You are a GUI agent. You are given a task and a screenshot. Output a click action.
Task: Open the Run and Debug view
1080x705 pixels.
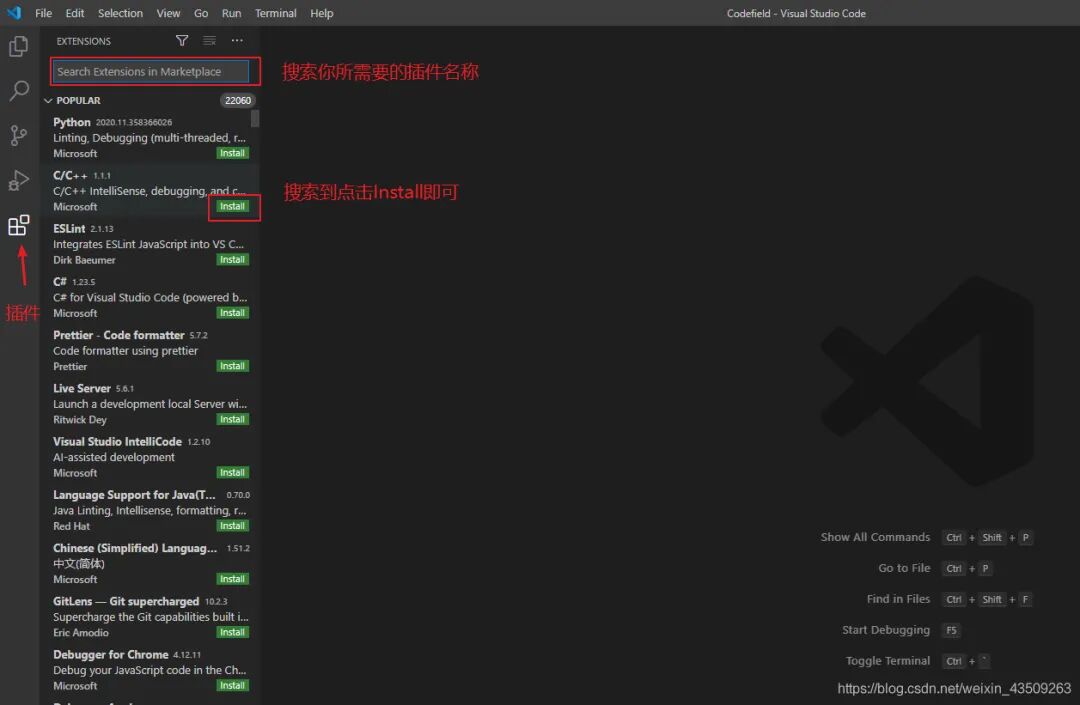(x=19, y=180)
